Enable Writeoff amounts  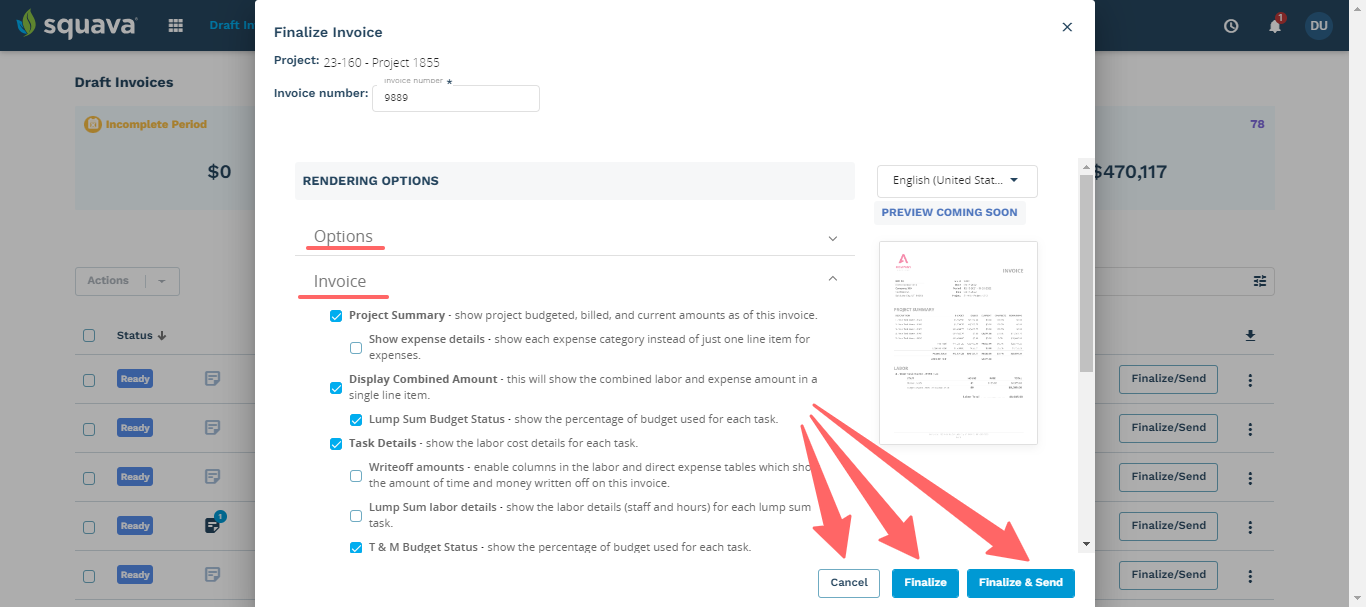point(356,475)
